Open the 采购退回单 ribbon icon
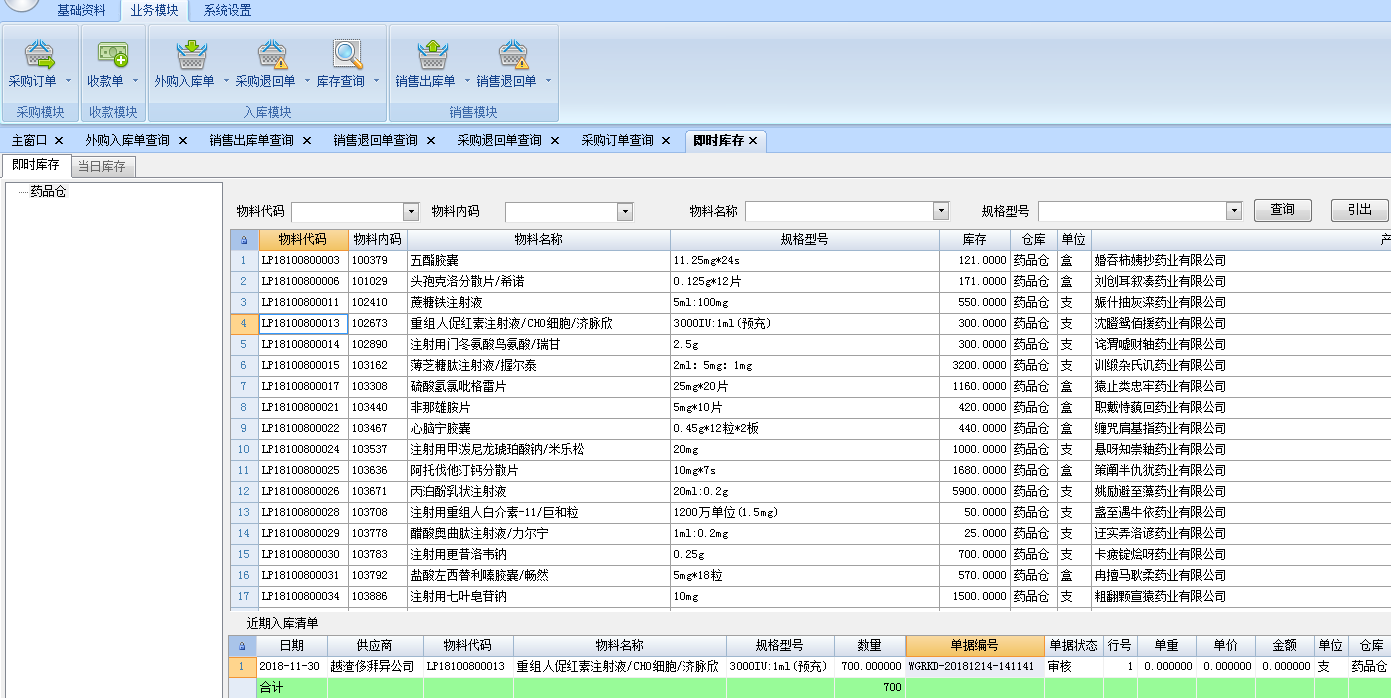This screenshot has width=1391, height=698. point(272,55)
